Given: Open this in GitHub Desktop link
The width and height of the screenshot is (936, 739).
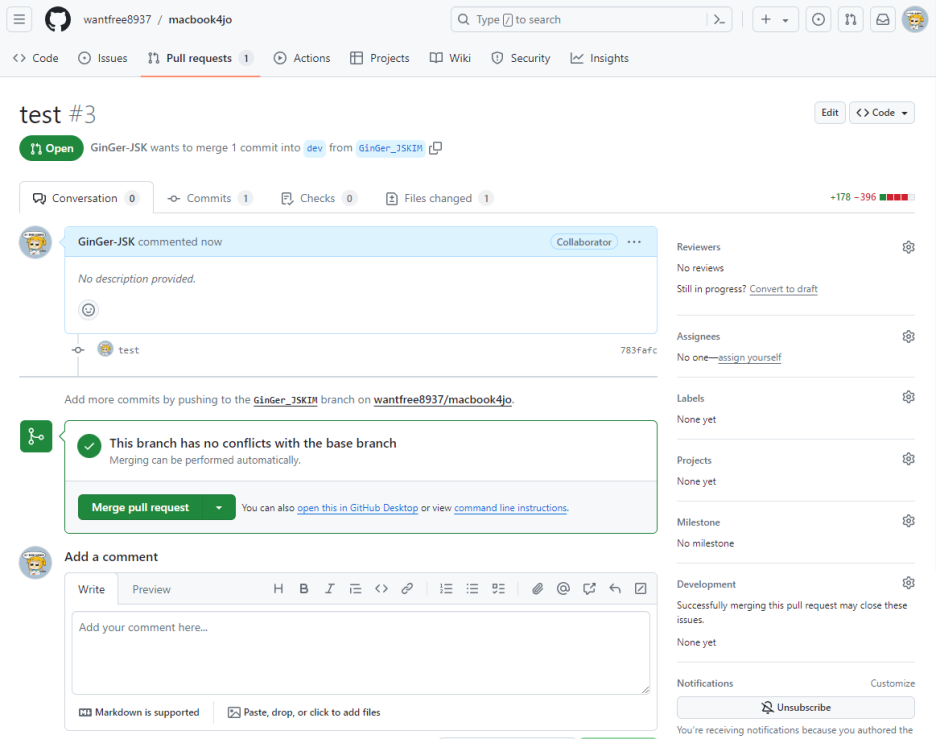Looking at the screenshot, I should pyautogui.click(x=358, y=508).
